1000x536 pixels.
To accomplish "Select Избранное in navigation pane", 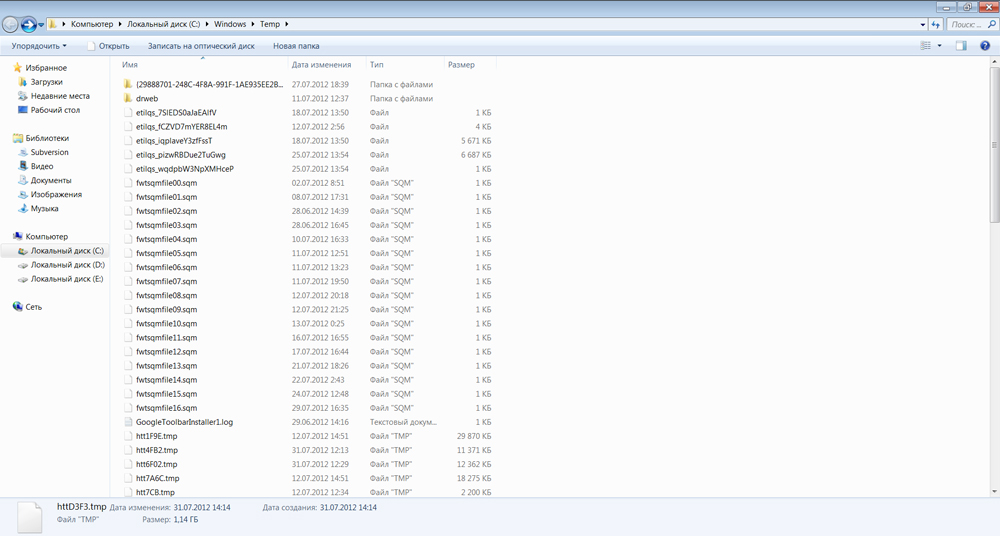I will pyautogui.click(x=46, y=68).
